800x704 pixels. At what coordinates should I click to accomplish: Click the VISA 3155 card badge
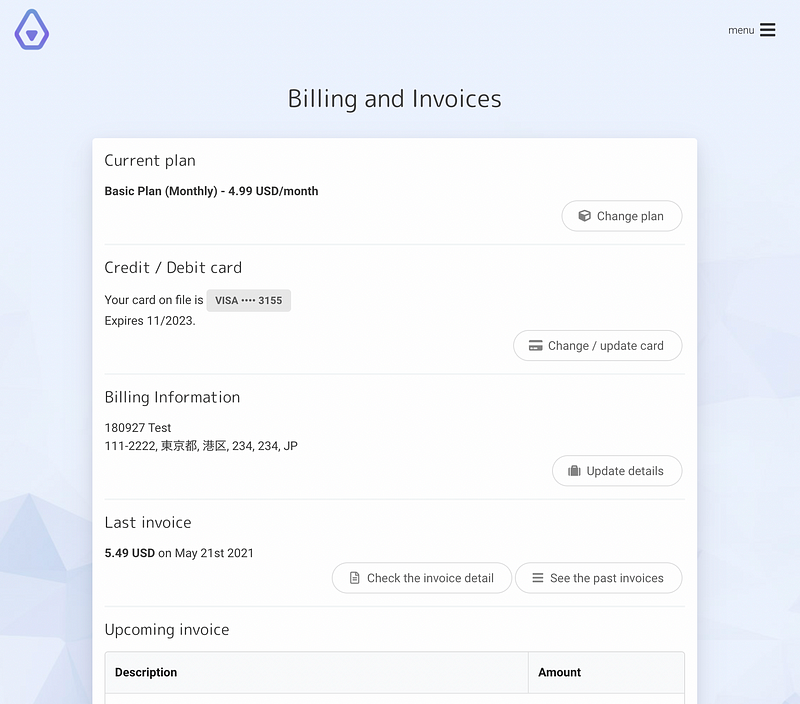coord(248,300)
